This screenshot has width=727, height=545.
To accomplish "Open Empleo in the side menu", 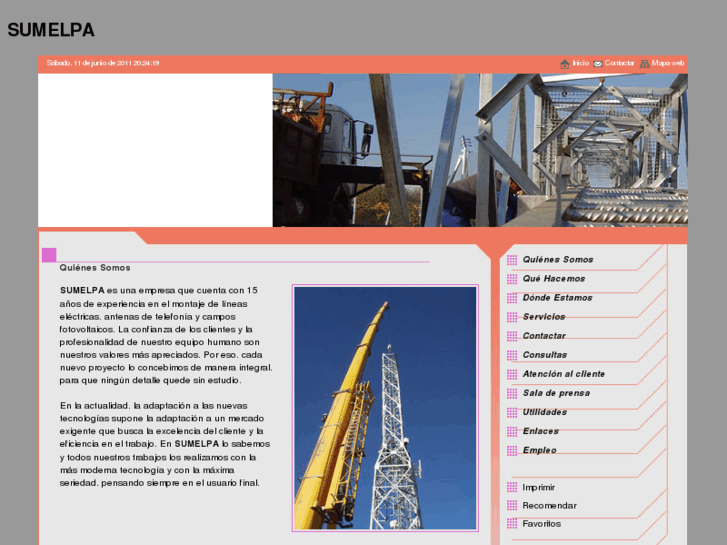I will (x=539, y=450).
